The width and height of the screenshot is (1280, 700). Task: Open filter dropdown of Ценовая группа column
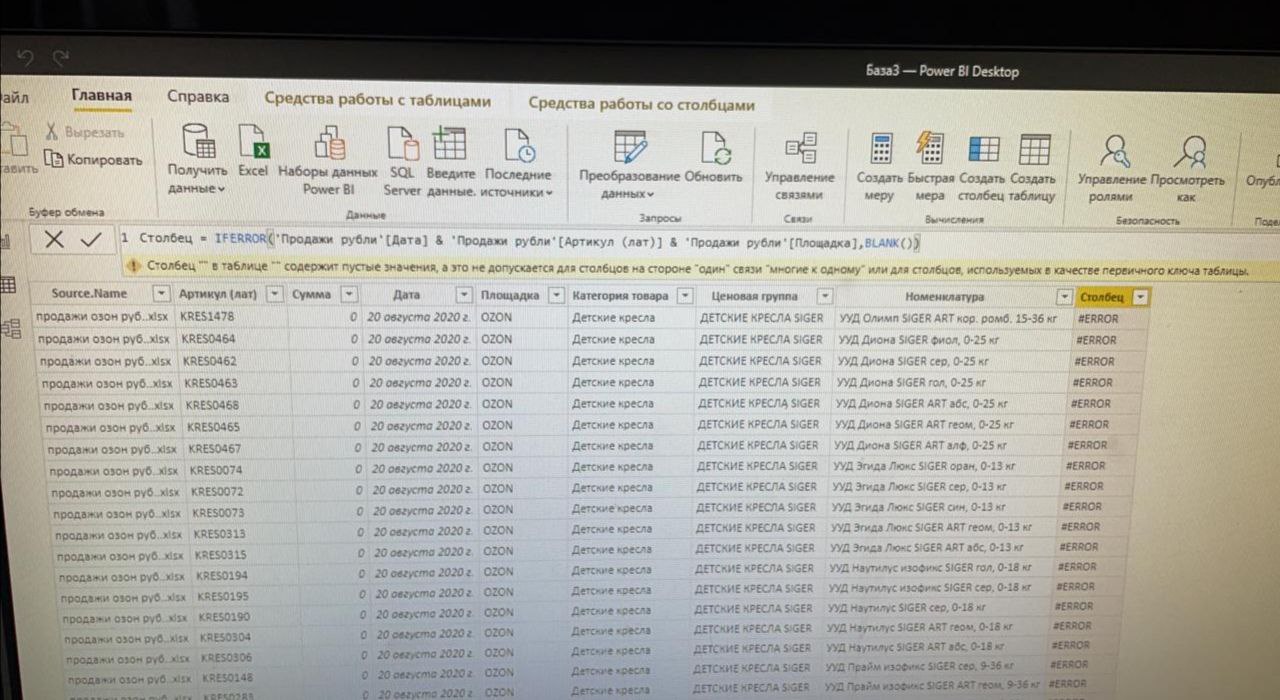click(x=824, y=296)
